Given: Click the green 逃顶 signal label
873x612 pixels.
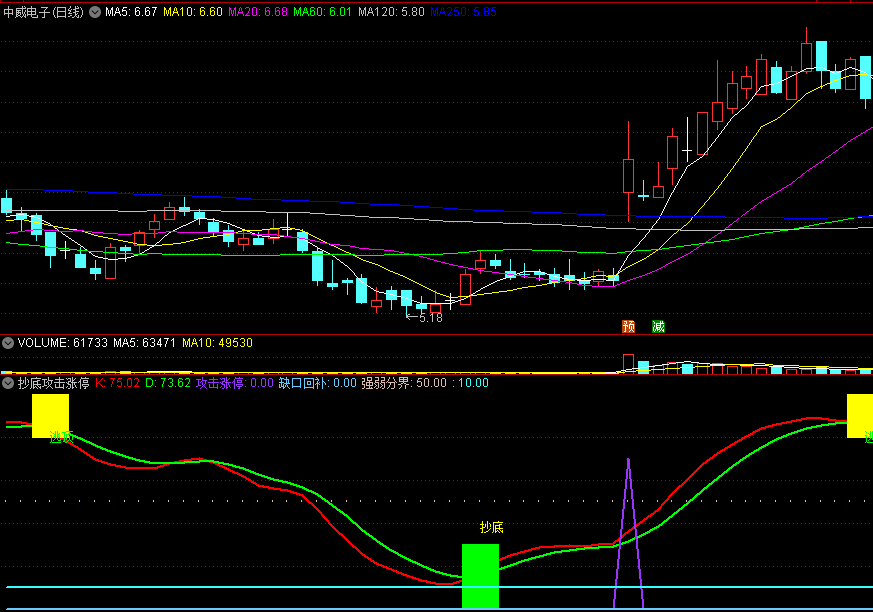Looking at the screenshot, I should pyautogui.click(x=61, y=437).
